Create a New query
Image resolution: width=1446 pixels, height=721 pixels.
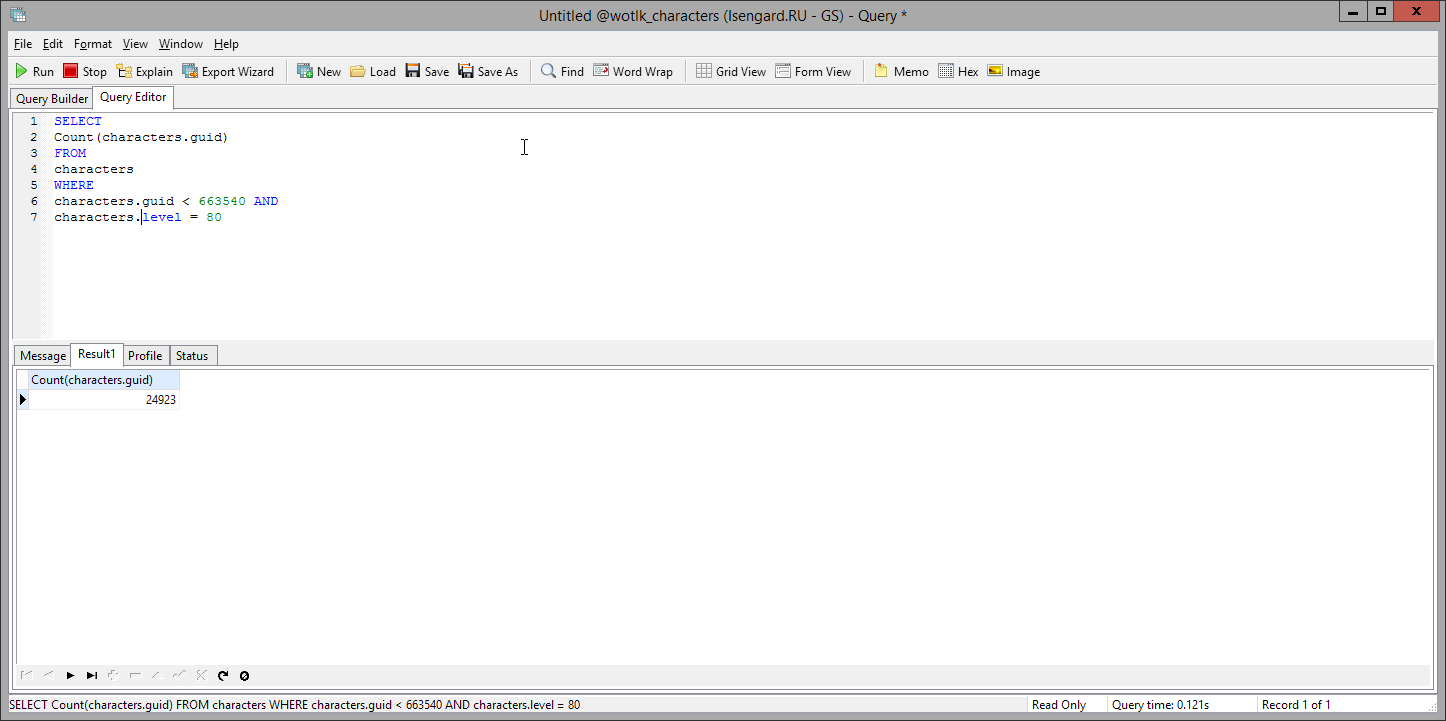319,71
